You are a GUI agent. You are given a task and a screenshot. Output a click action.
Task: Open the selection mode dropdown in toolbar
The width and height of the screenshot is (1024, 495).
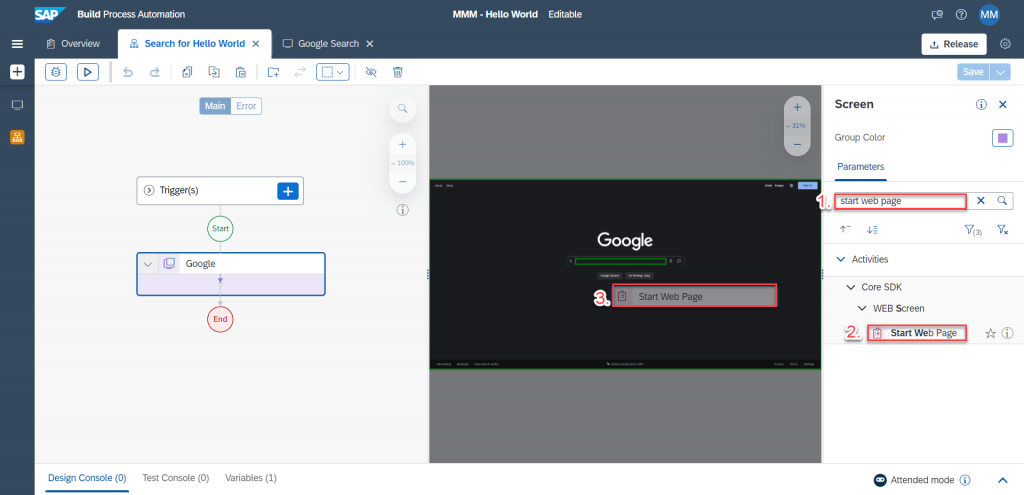pyautogui.click(x=333, y=72)
